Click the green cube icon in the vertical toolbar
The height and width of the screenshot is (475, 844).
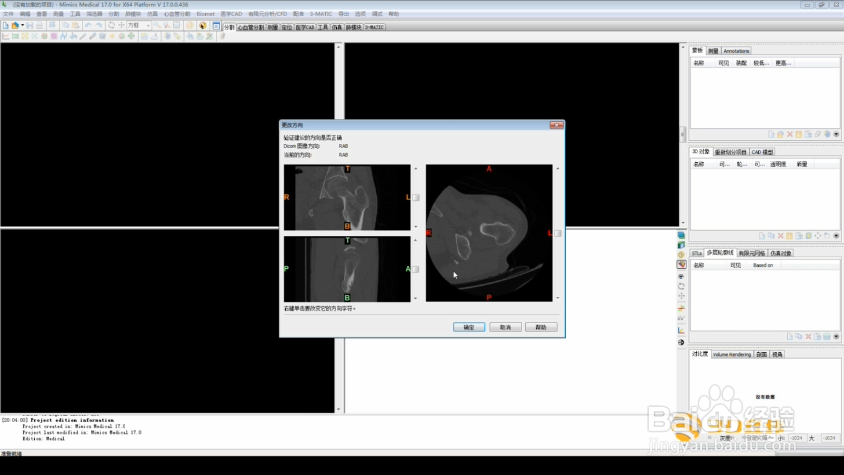[681, 245]
